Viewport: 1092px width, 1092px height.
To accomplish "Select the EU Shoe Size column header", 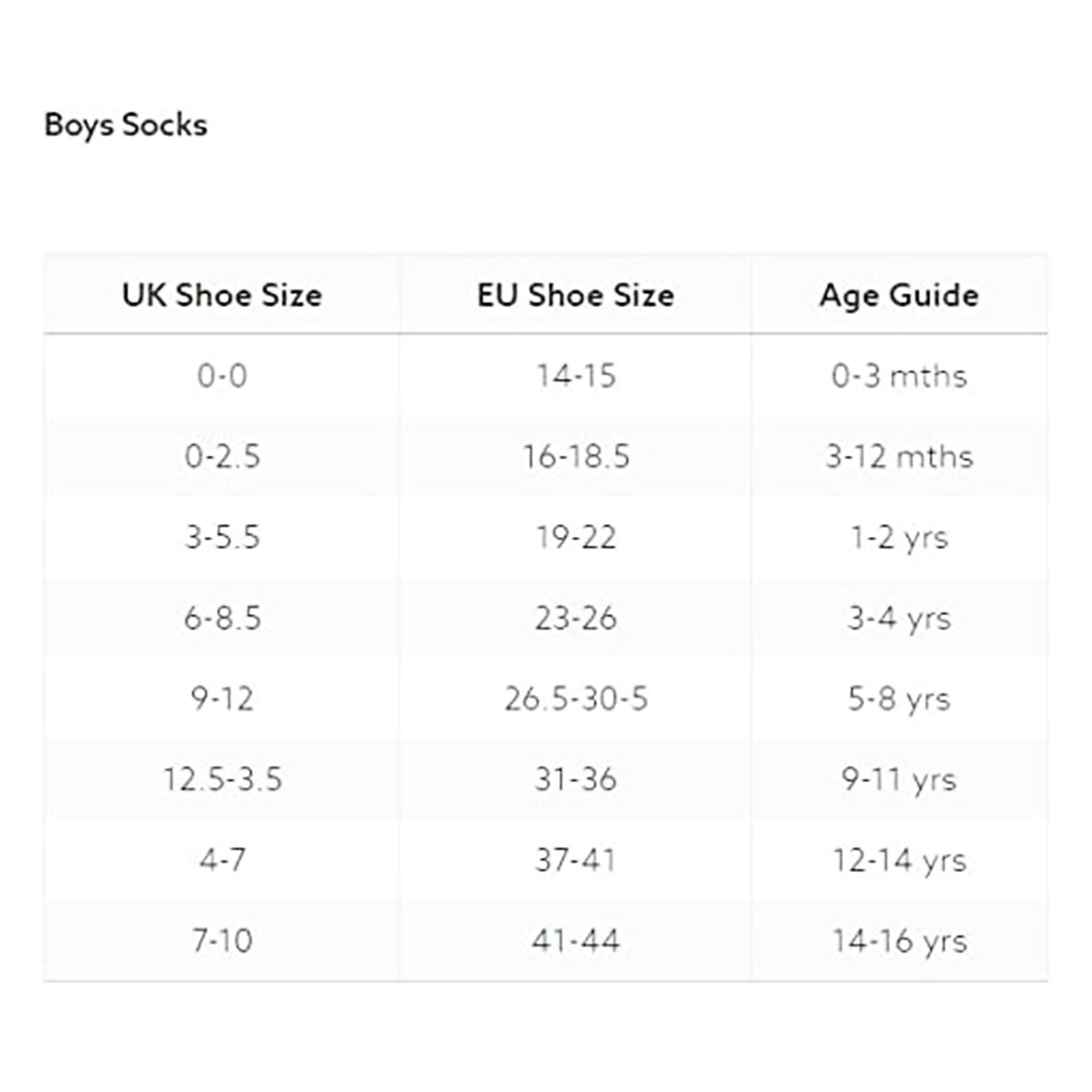I will point(575,295).
